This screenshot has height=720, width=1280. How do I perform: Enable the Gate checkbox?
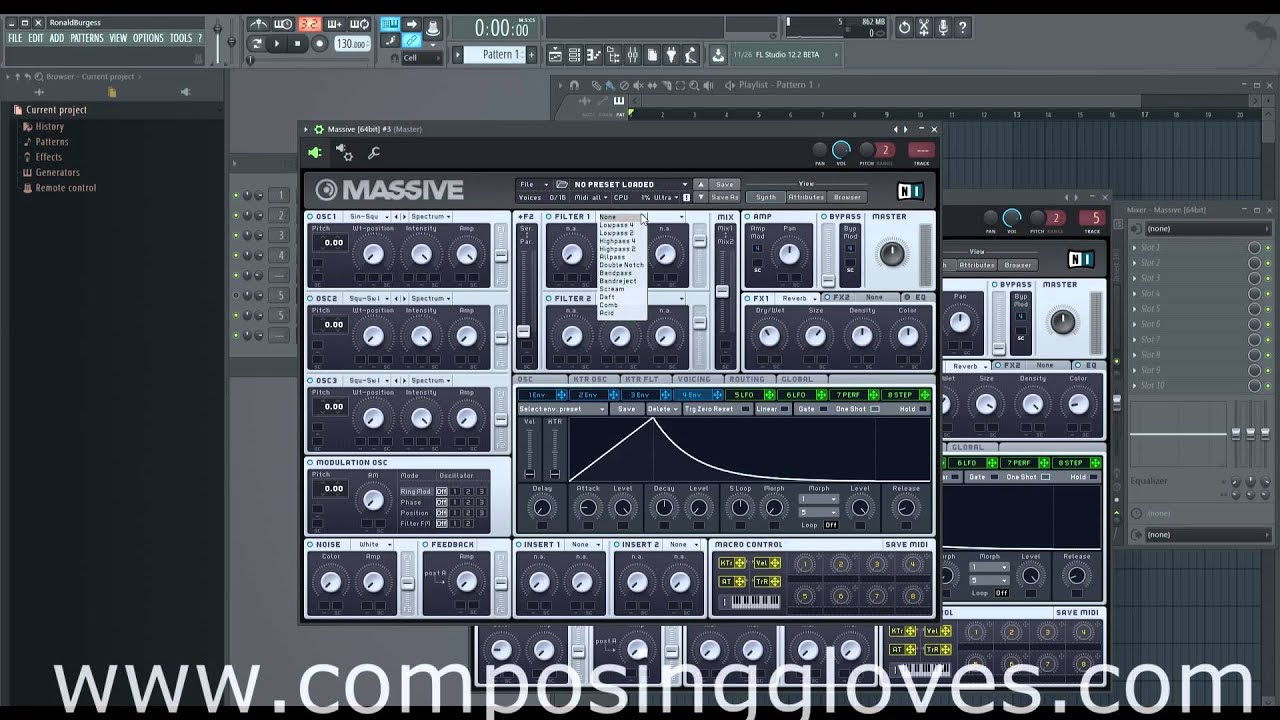coord(822,409)
